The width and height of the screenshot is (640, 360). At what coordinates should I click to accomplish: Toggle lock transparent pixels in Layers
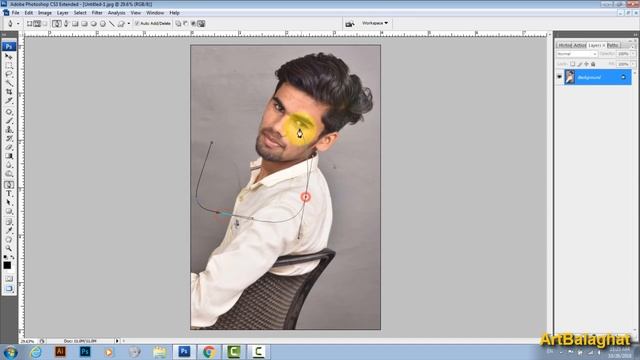pyautogui.click(x=572, y=64)
